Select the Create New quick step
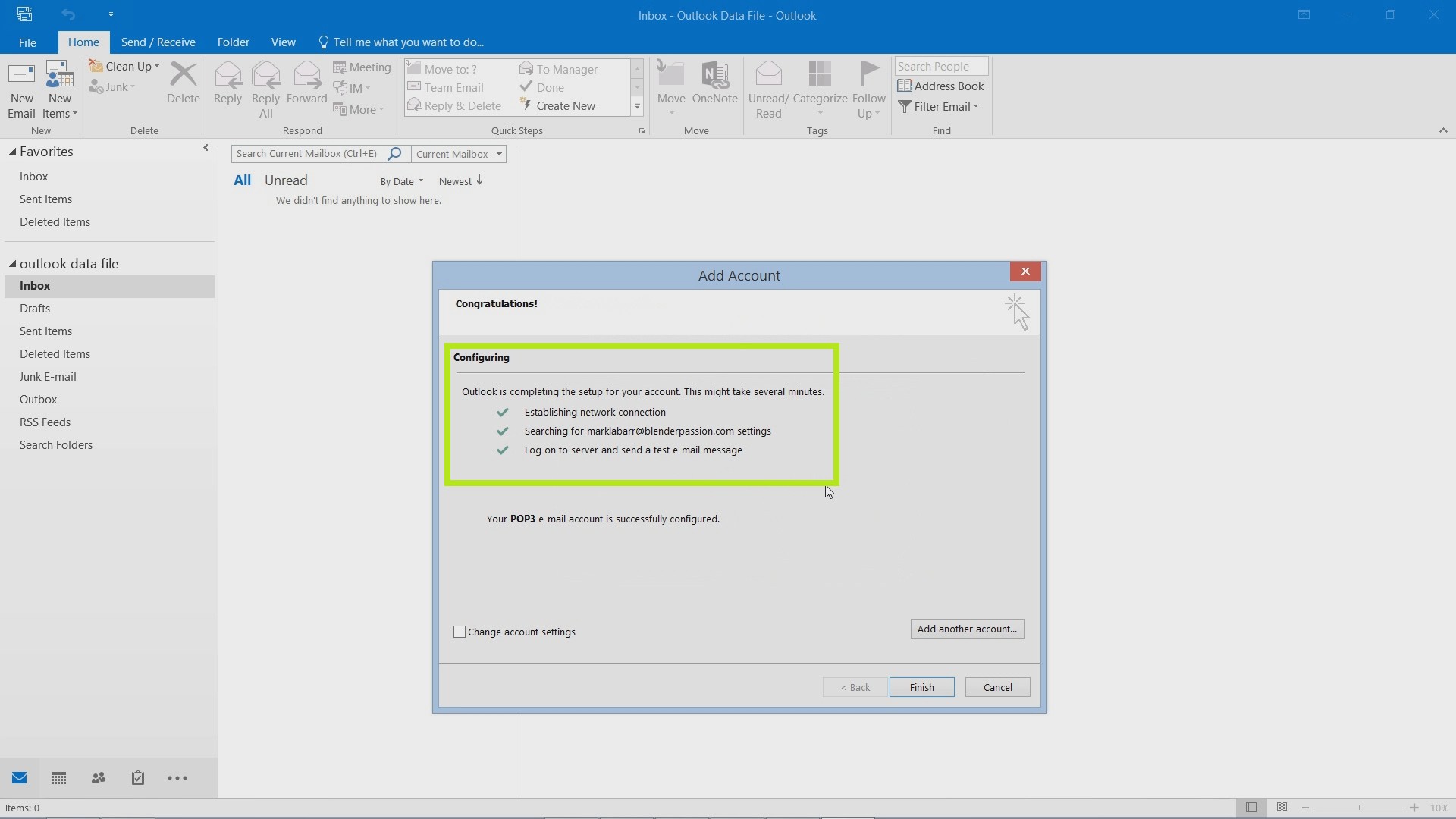This screenshot has height=819, width=1456. coord(557,106)
